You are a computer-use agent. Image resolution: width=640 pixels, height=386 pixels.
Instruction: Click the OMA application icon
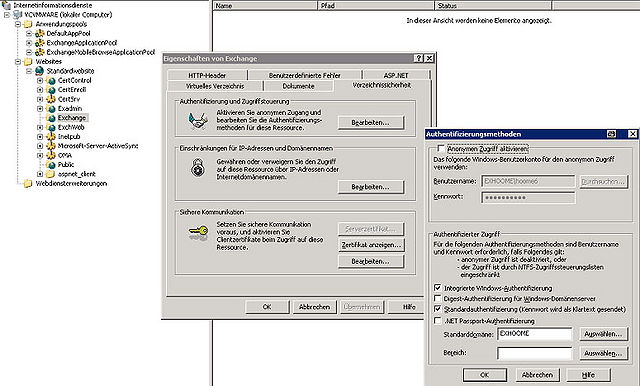(51, 155)
